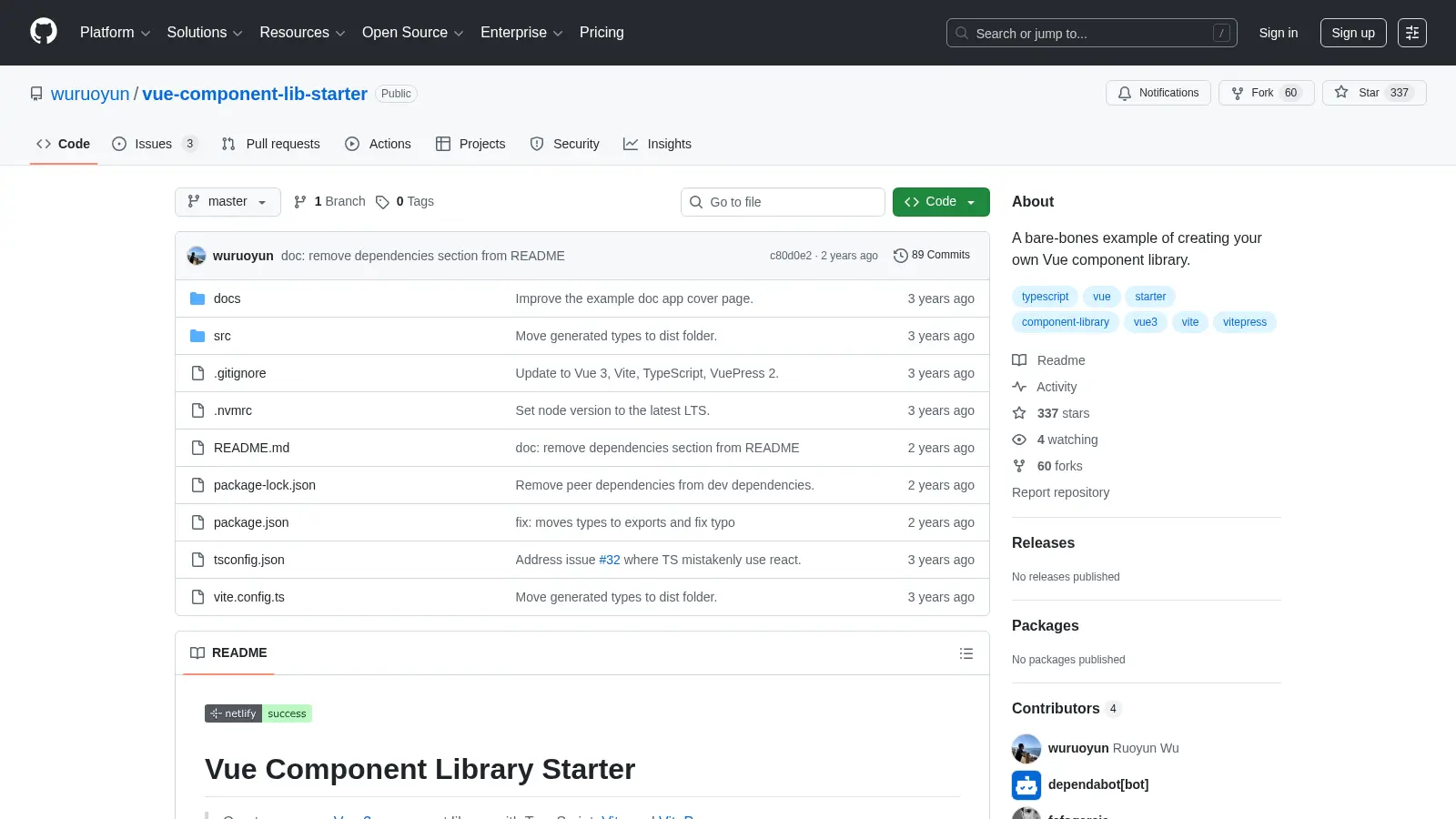Switch to the Projects tab

click(470, 144)
